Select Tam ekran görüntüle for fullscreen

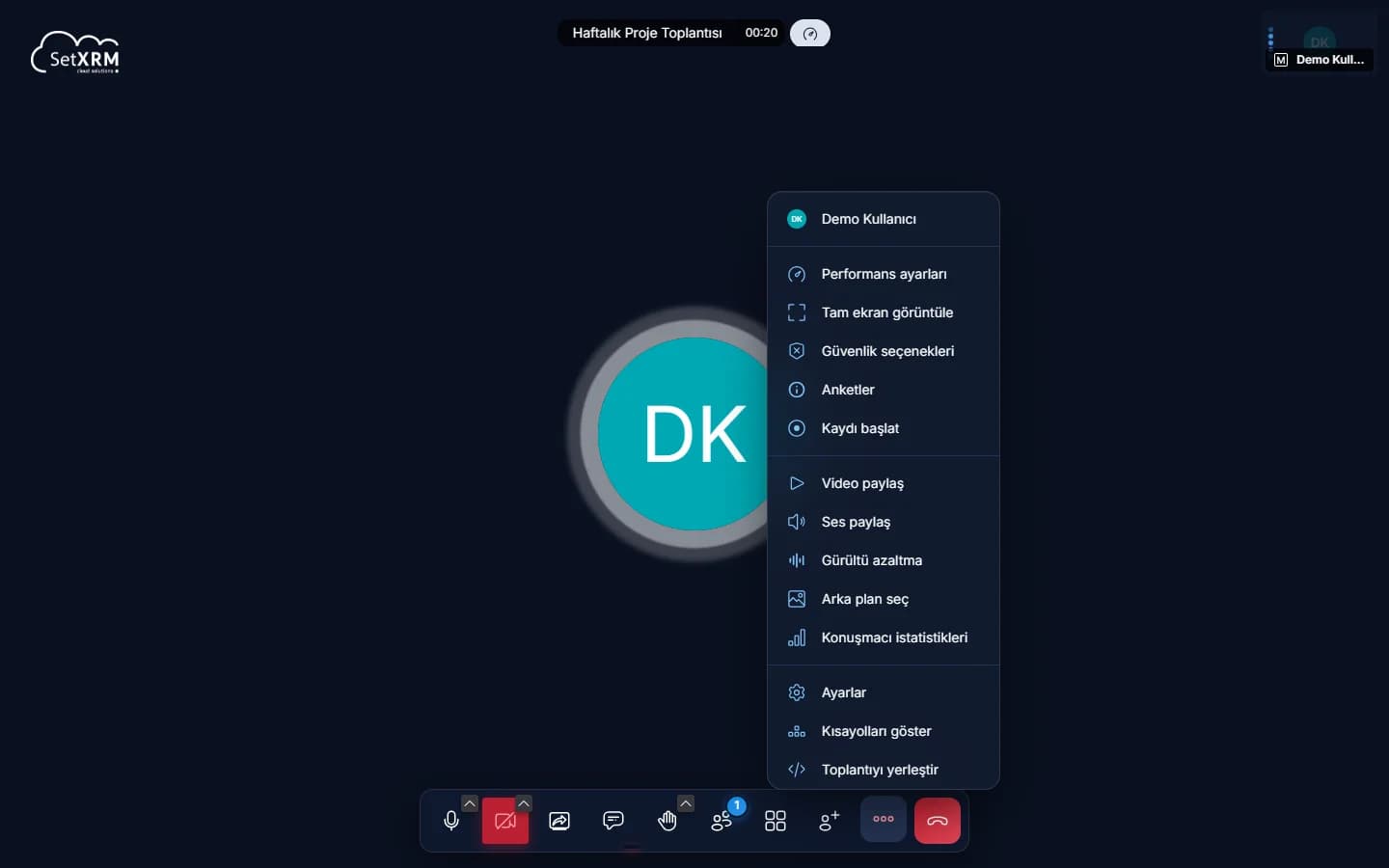coord(884,312)
